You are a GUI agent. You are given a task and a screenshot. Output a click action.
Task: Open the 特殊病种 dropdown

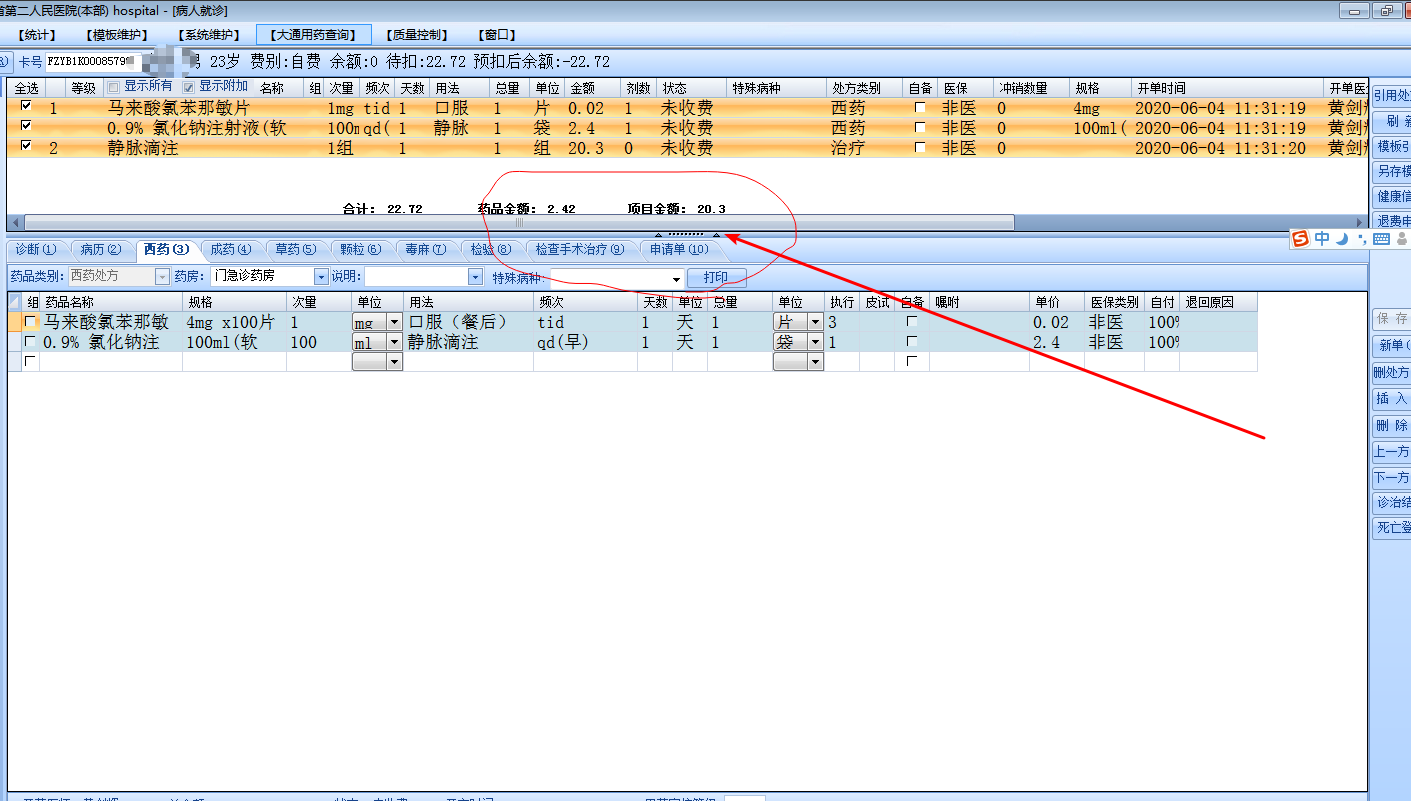tap(676, 279)
